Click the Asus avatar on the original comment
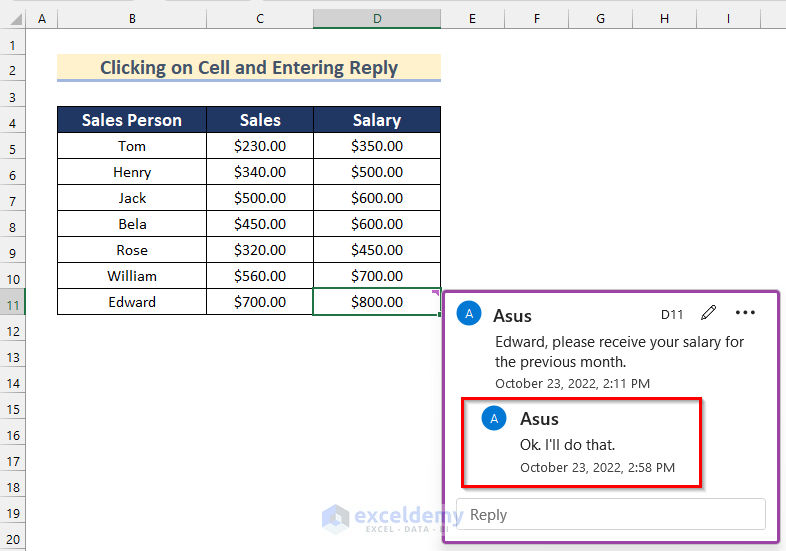 469,313
